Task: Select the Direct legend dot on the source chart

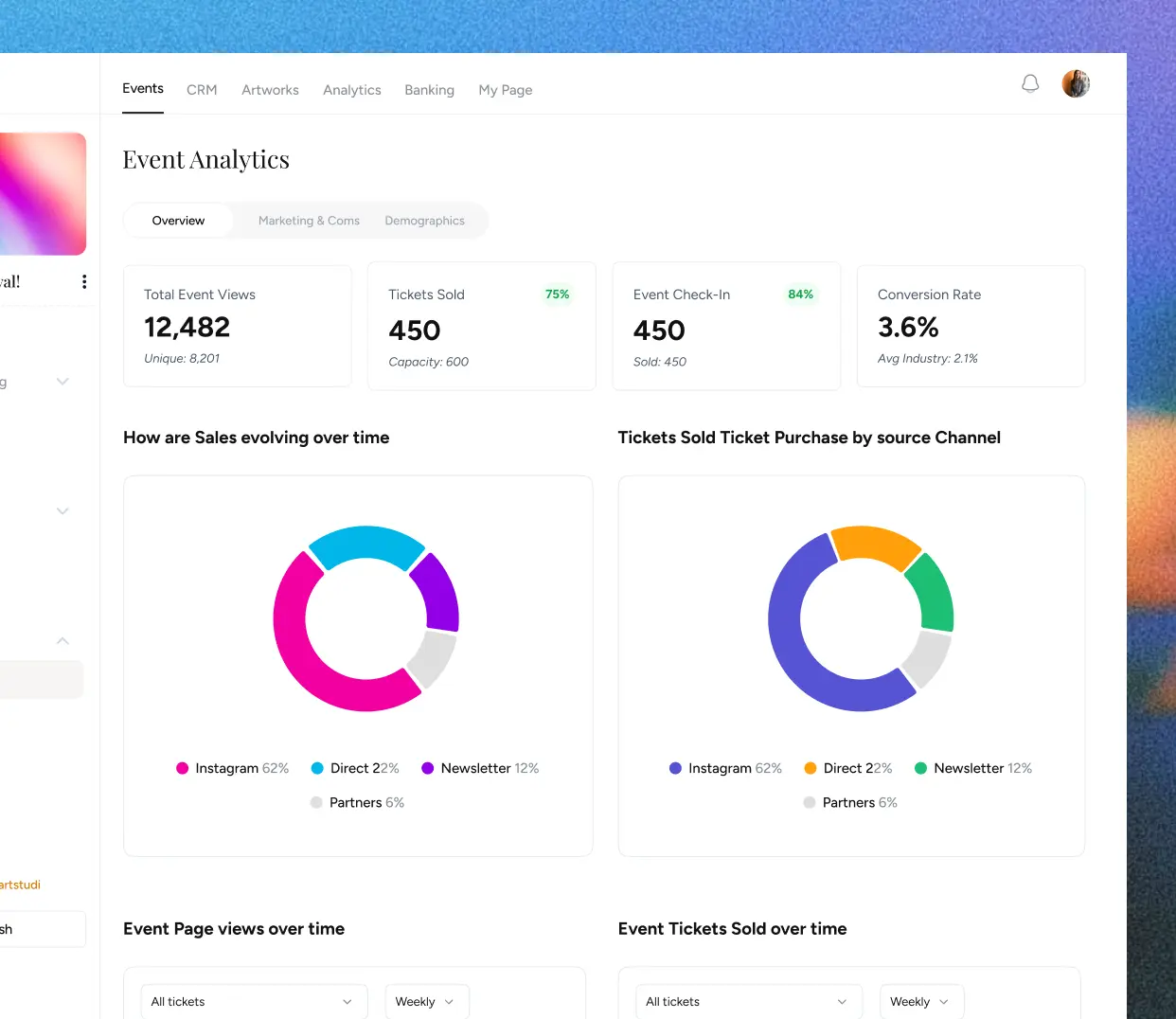Action: coord(811,768)
